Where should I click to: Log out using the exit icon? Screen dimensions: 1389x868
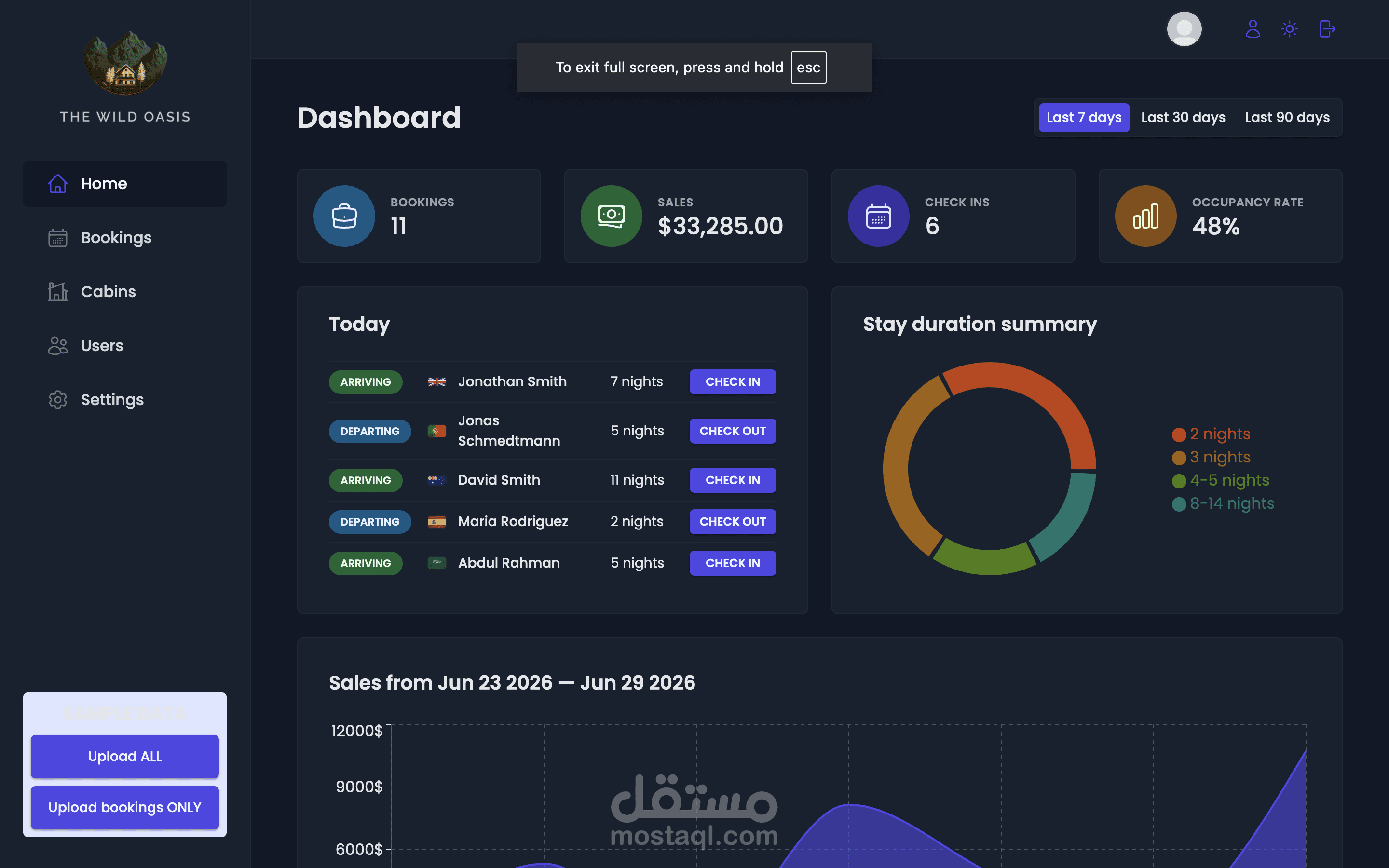tap(1327, 29)
